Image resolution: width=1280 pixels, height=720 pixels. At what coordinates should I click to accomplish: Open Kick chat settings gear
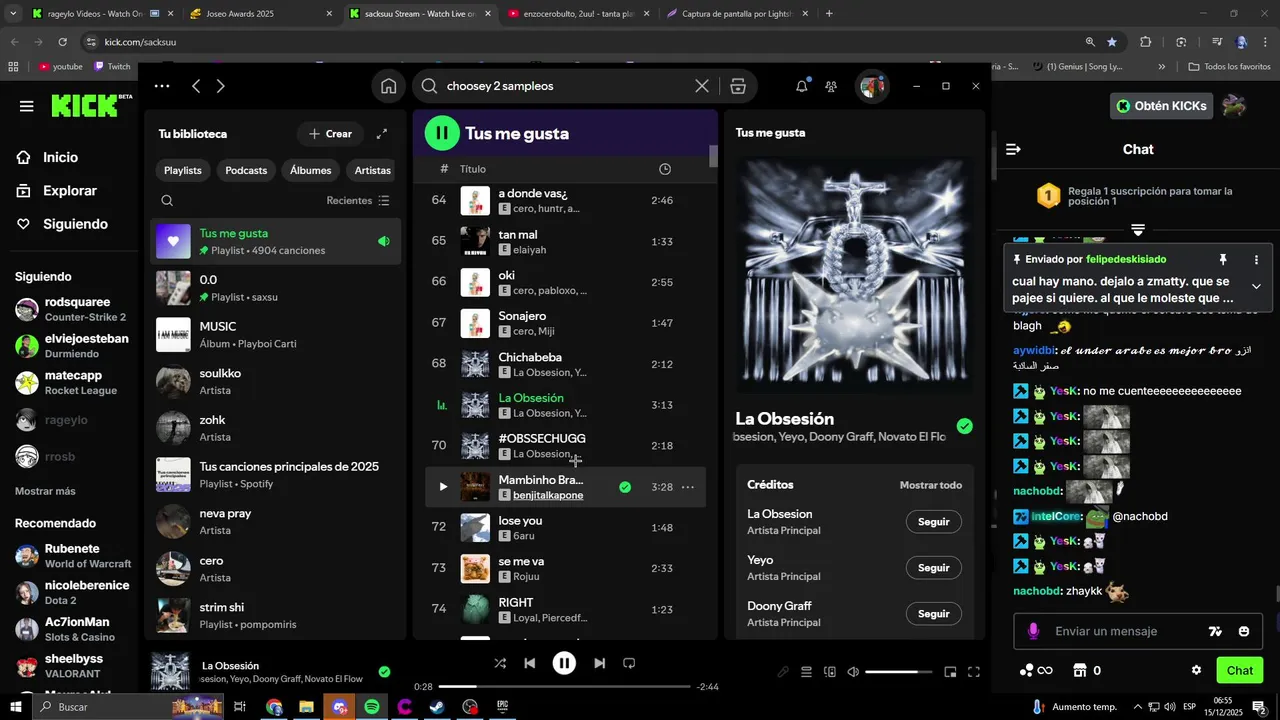1196,671
